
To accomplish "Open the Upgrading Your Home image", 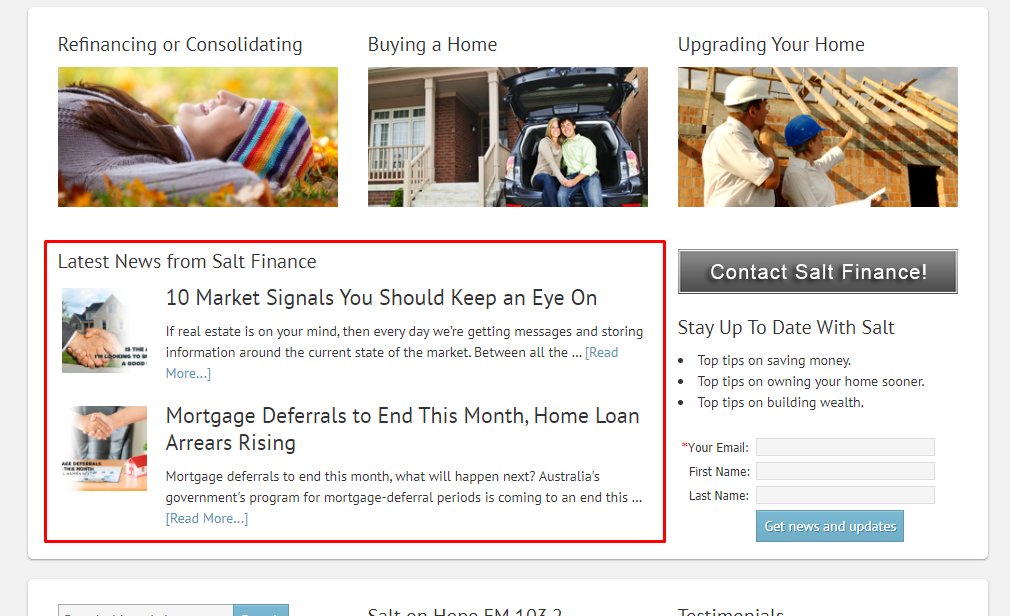I will (x=817, y=137).
